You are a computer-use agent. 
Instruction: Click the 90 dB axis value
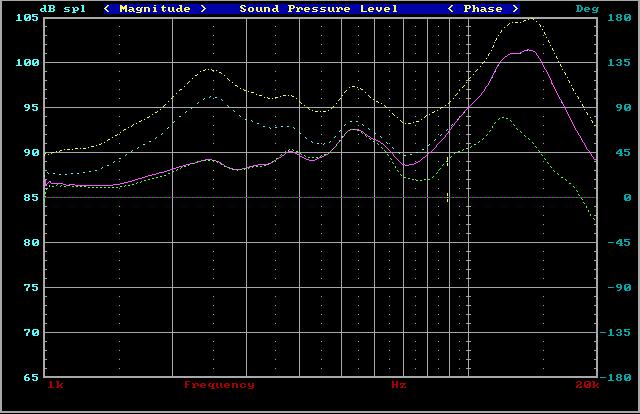point(31,152)
